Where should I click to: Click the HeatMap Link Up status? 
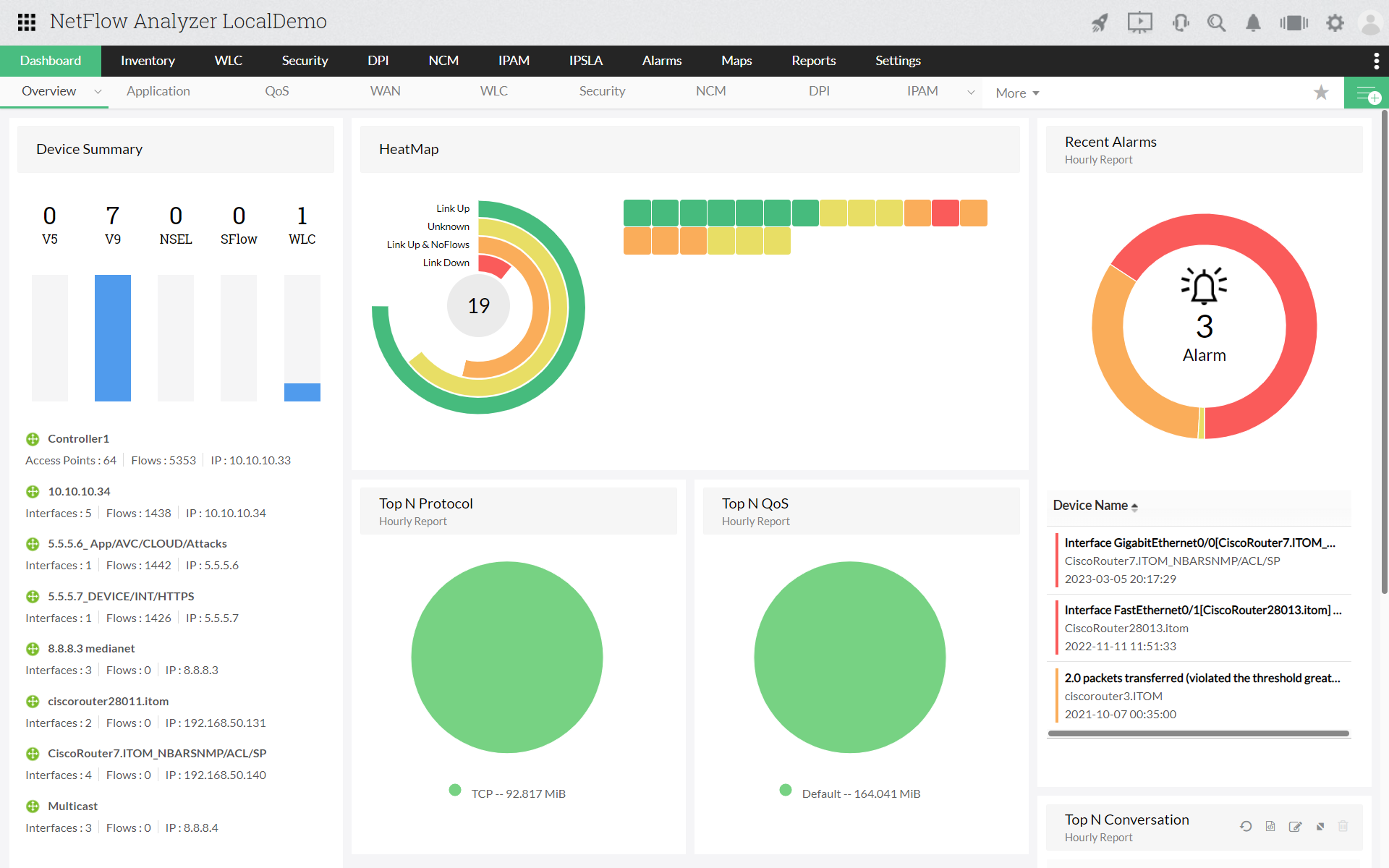click(x=452, y=207)
